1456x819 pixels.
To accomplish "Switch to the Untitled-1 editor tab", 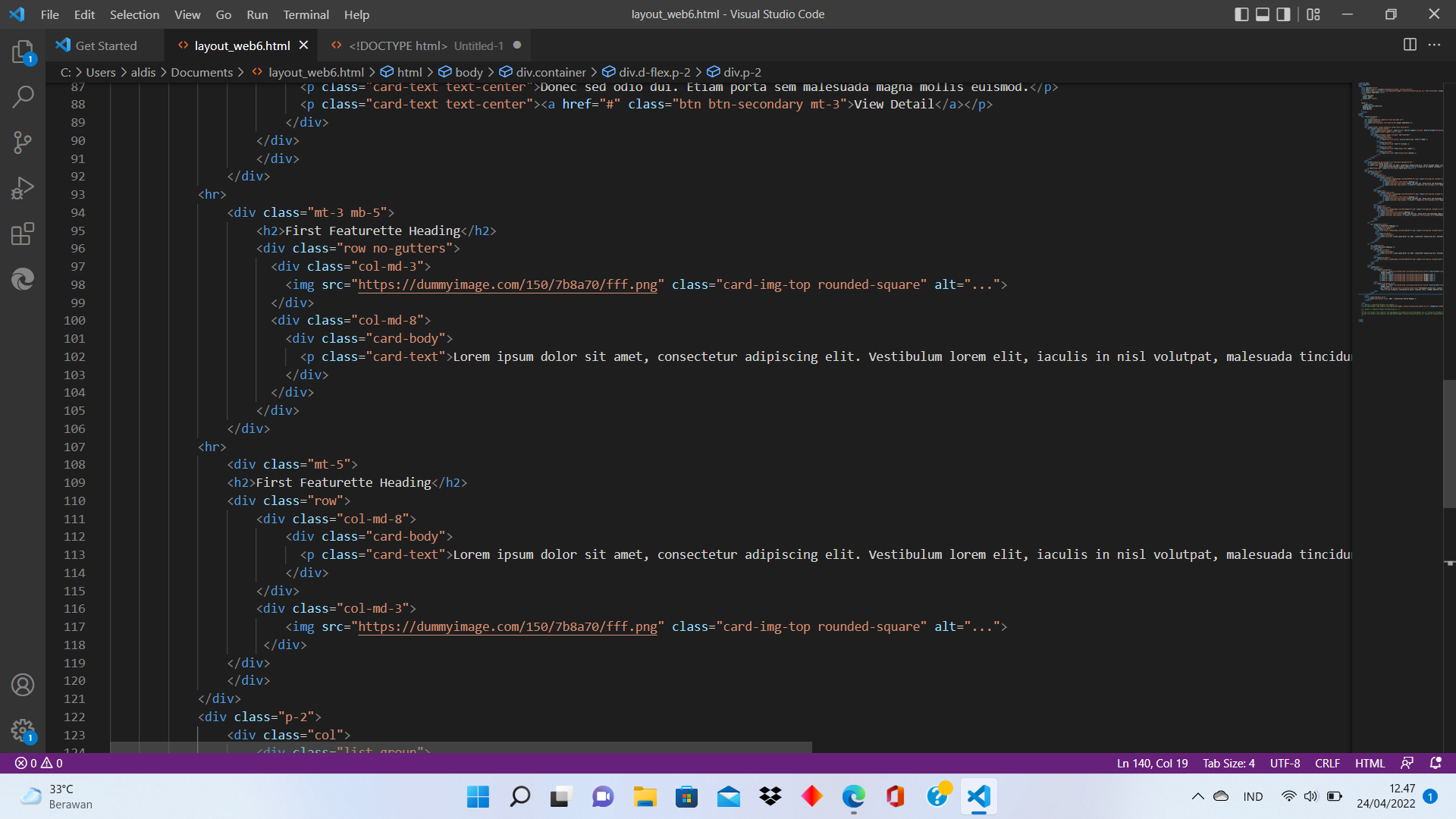I will [425, 45].
